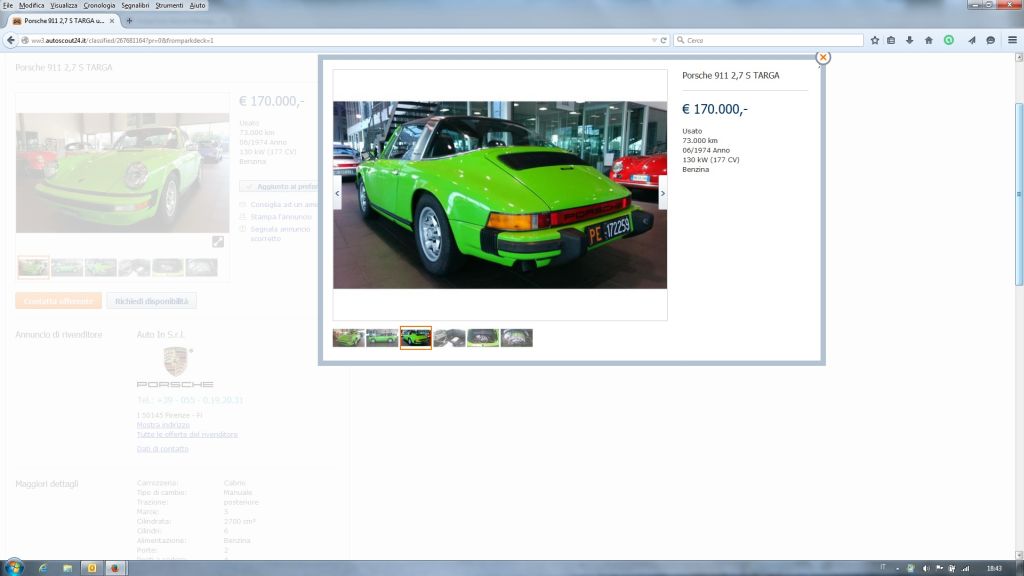Go to home page icon
The image size is (1024, 576).
[x=928, y=40]
